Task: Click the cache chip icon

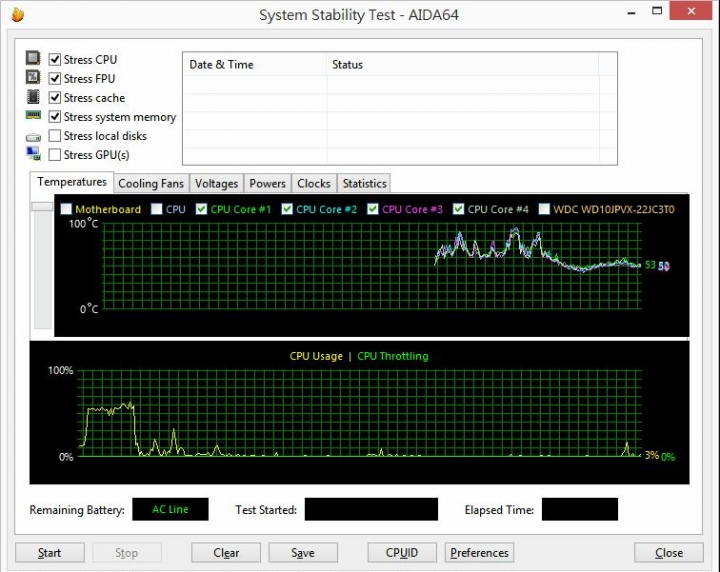Action: [x=33, y=97]
